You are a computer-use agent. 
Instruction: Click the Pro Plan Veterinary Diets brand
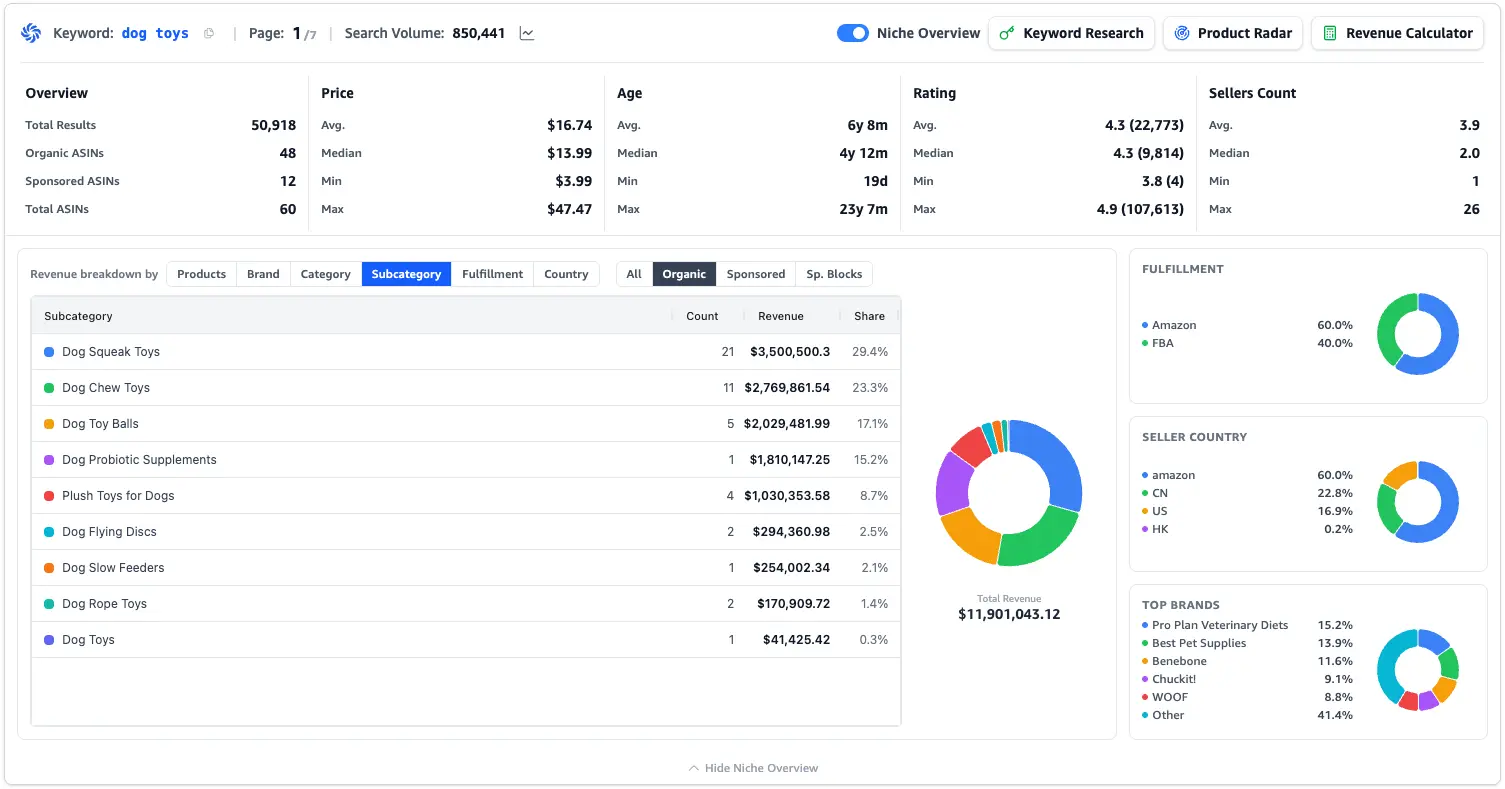tap(1220, 625)
